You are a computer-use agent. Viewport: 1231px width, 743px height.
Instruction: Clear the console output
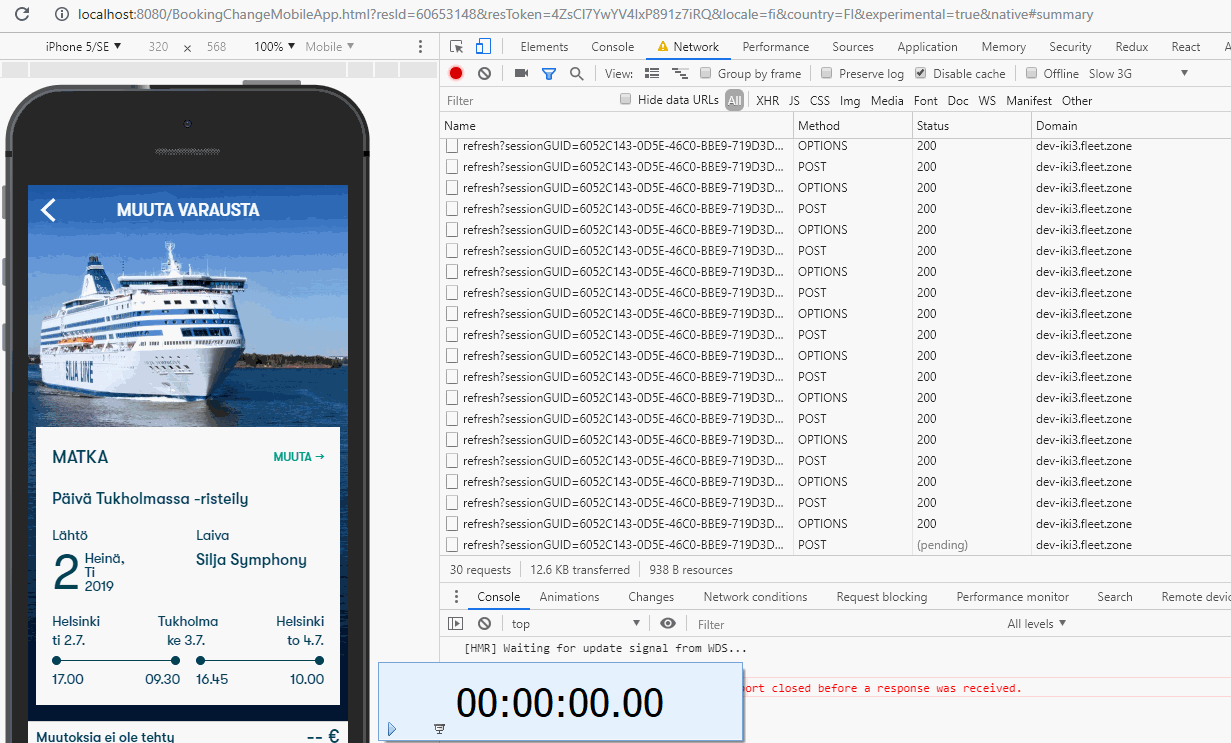pos(484,623)
